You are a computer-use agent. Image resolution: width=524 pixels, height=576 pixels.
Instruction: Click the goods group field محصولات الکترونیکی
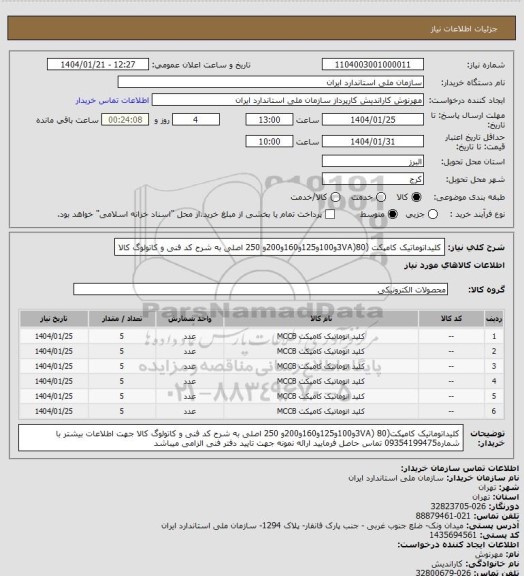point(260,289)
